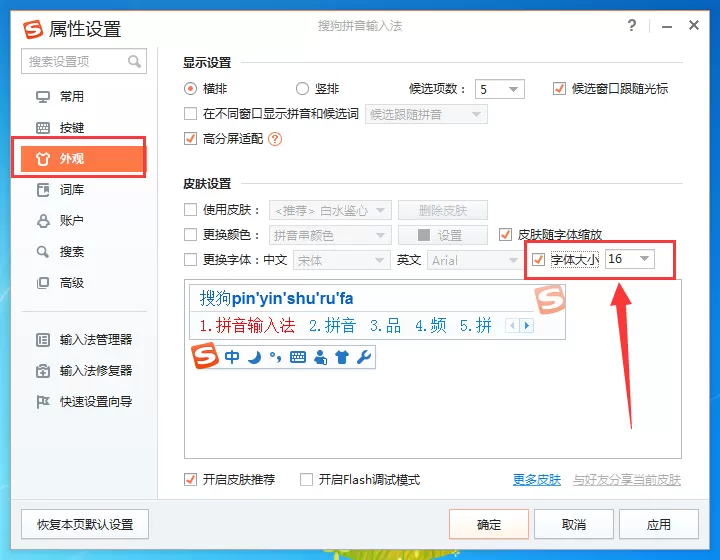Click the stacked-squares icon beside 高级
This screenshot has height=560, width=720.
[x=43, y=283]
